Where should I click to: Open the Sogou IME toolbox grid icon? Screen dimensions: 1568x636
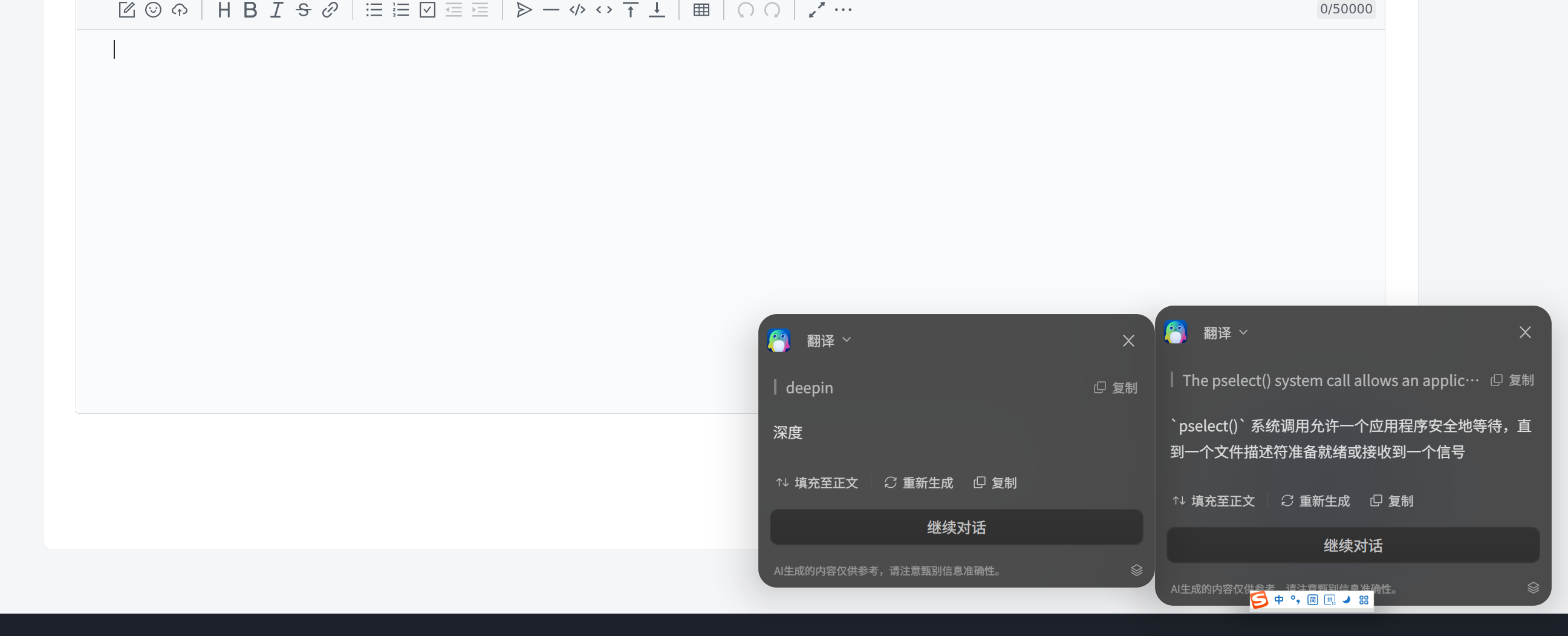[1364, 600]
